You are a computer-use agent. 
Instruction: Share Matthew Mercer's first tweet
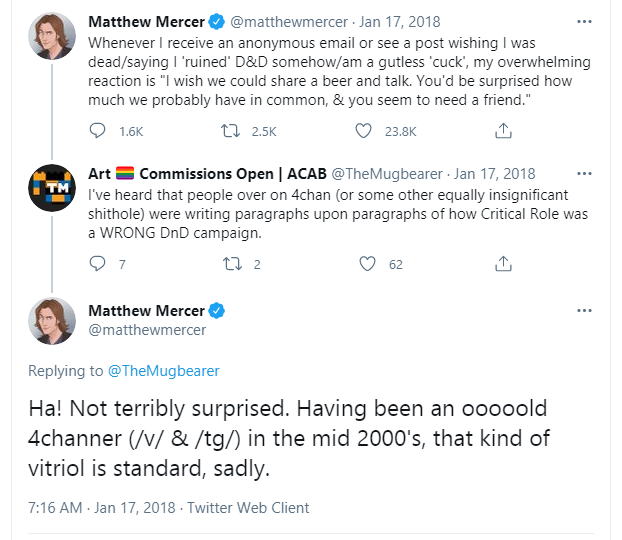click(505, 130)
